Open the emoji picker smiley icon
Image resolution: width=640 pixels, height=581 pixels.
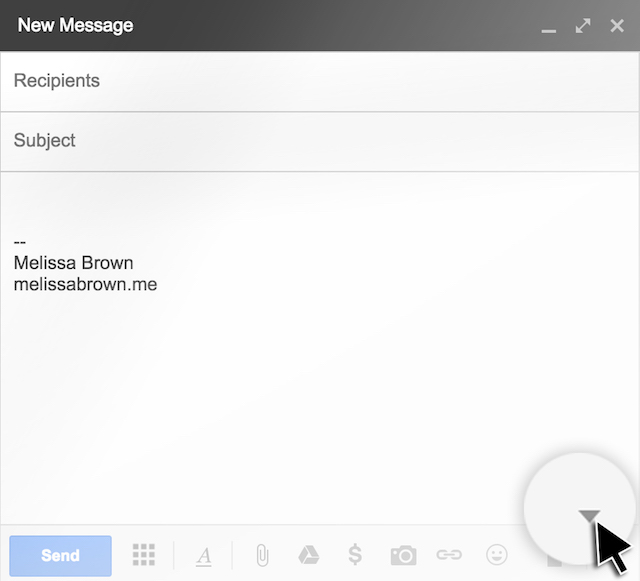click(x=496, y=555)
